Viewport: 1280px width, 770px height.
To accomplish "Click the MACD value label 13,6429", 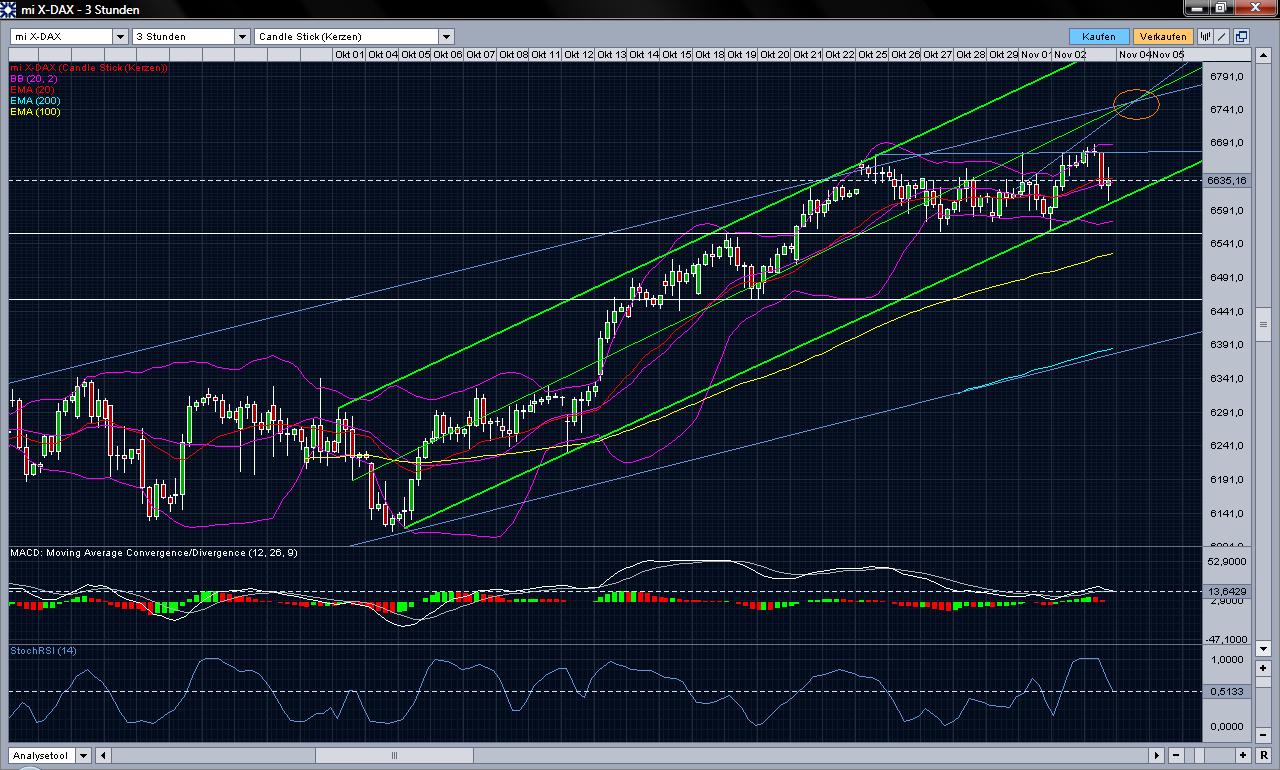I will [1227, 591].
